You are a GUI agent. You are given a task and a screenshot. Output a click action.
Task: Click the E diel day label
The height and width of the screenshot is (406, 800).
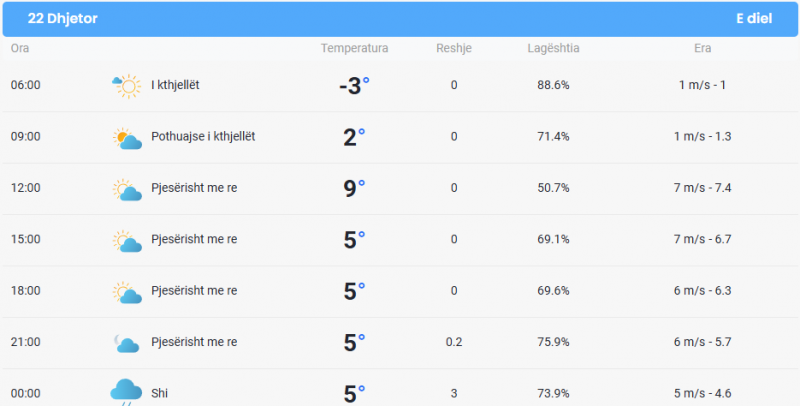coord(754,18)
